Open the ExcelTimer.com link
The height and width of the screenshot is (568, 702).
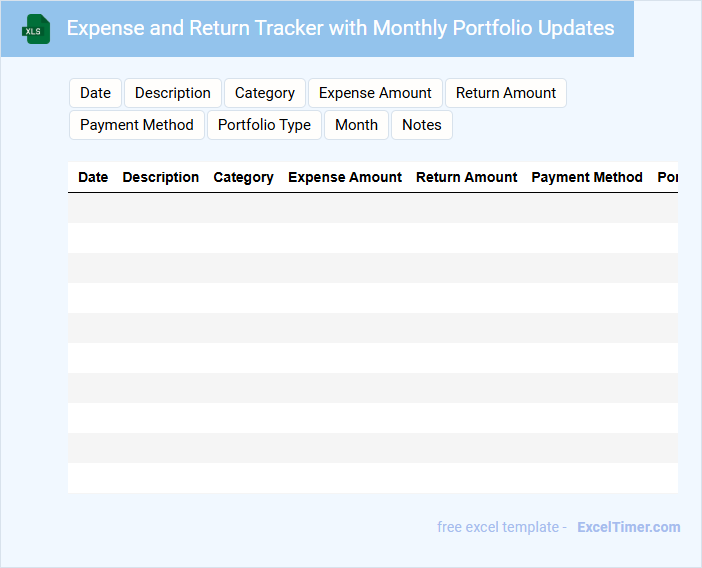[x=629, y=527]
